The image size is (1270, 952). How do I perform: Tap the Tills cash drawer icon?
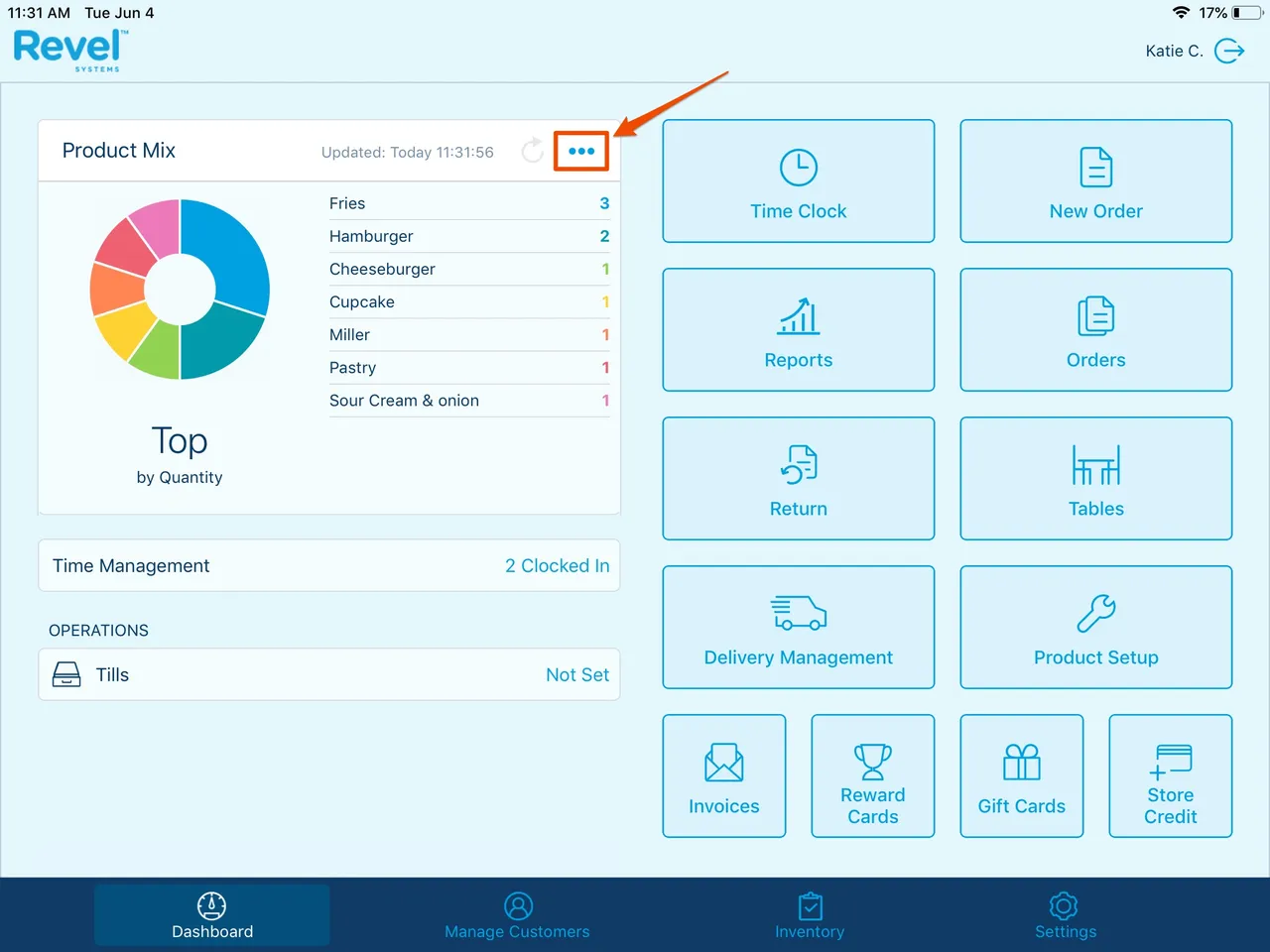(66, 675)
